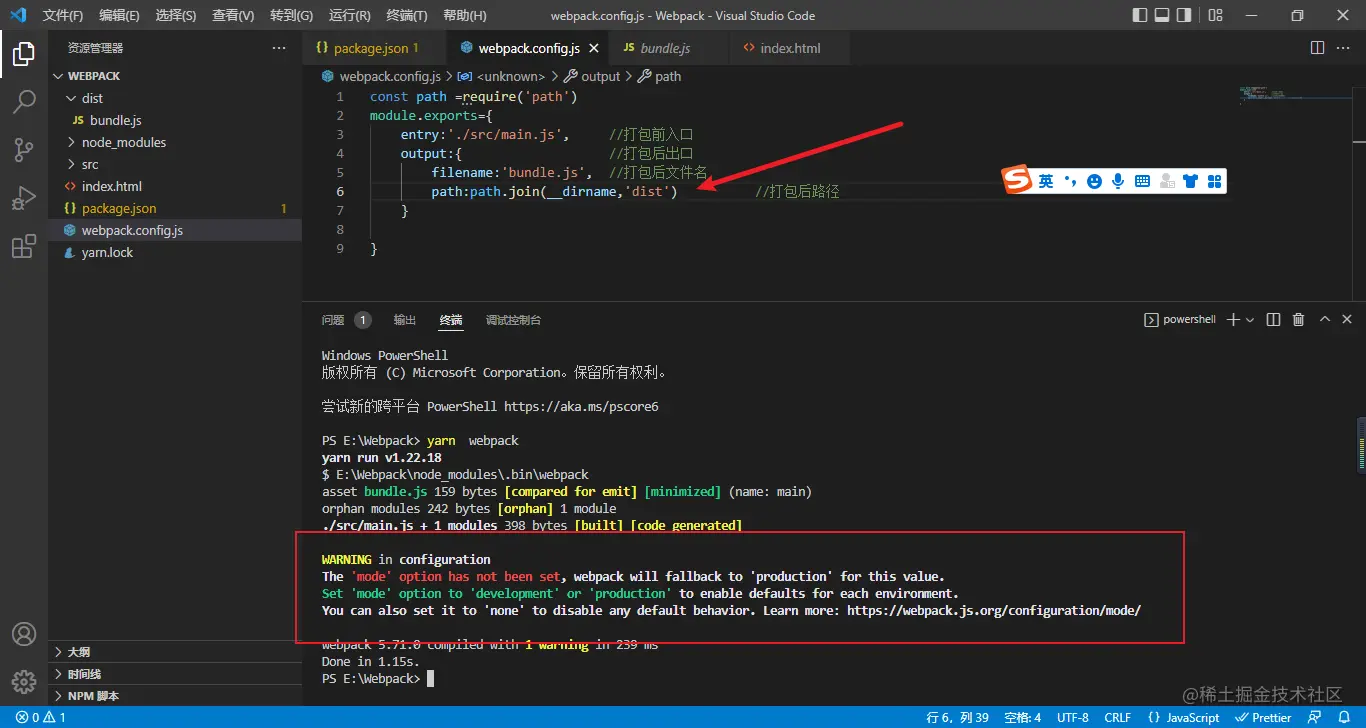The image size is (1366, 728).
Task: Open editor more actions ellipsis
Action: pyautogui.click(x=1344, y=48)
